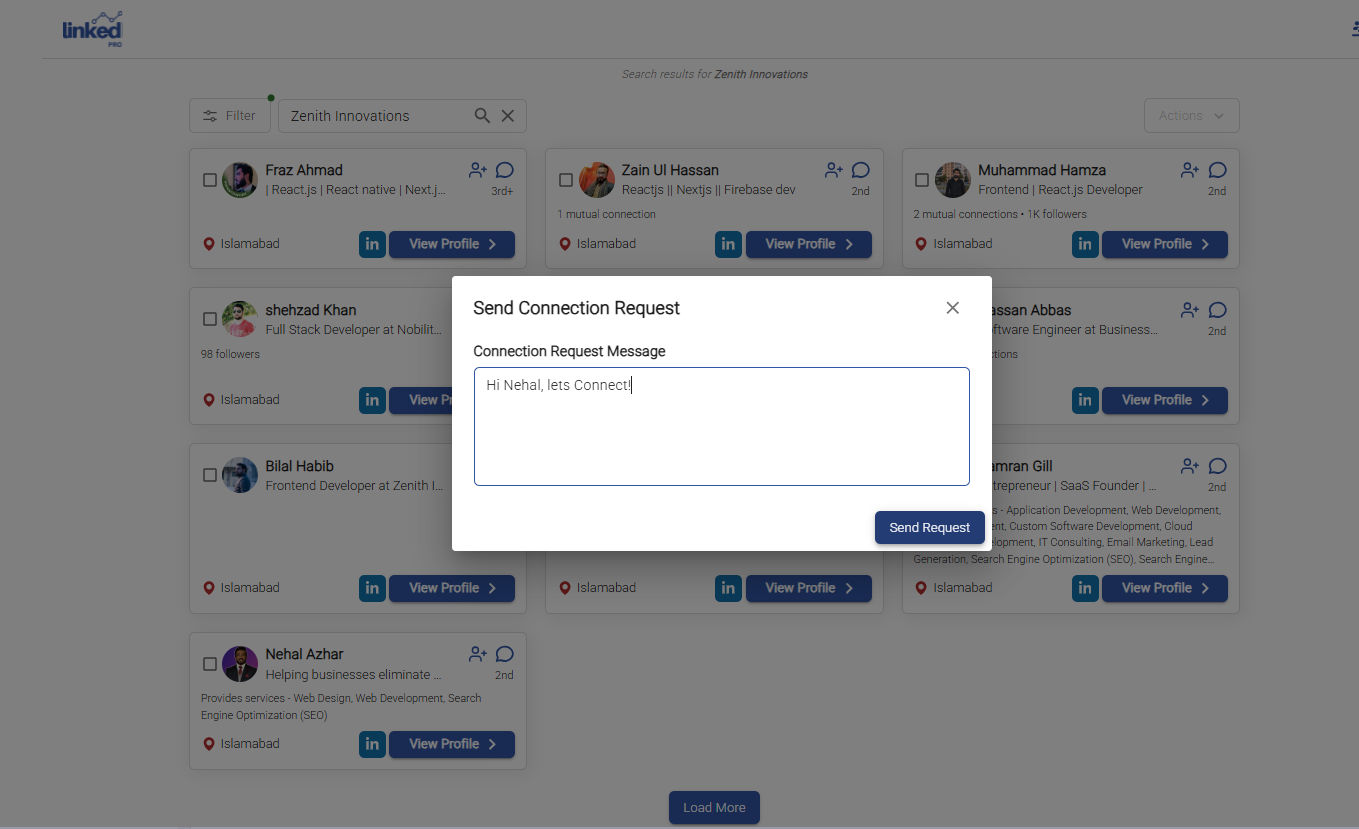Click LinkedIn icon on Muhammad Hamza card
Image resolution: width=1359 pixels, height=829 pixels.
click(1085, 244)
